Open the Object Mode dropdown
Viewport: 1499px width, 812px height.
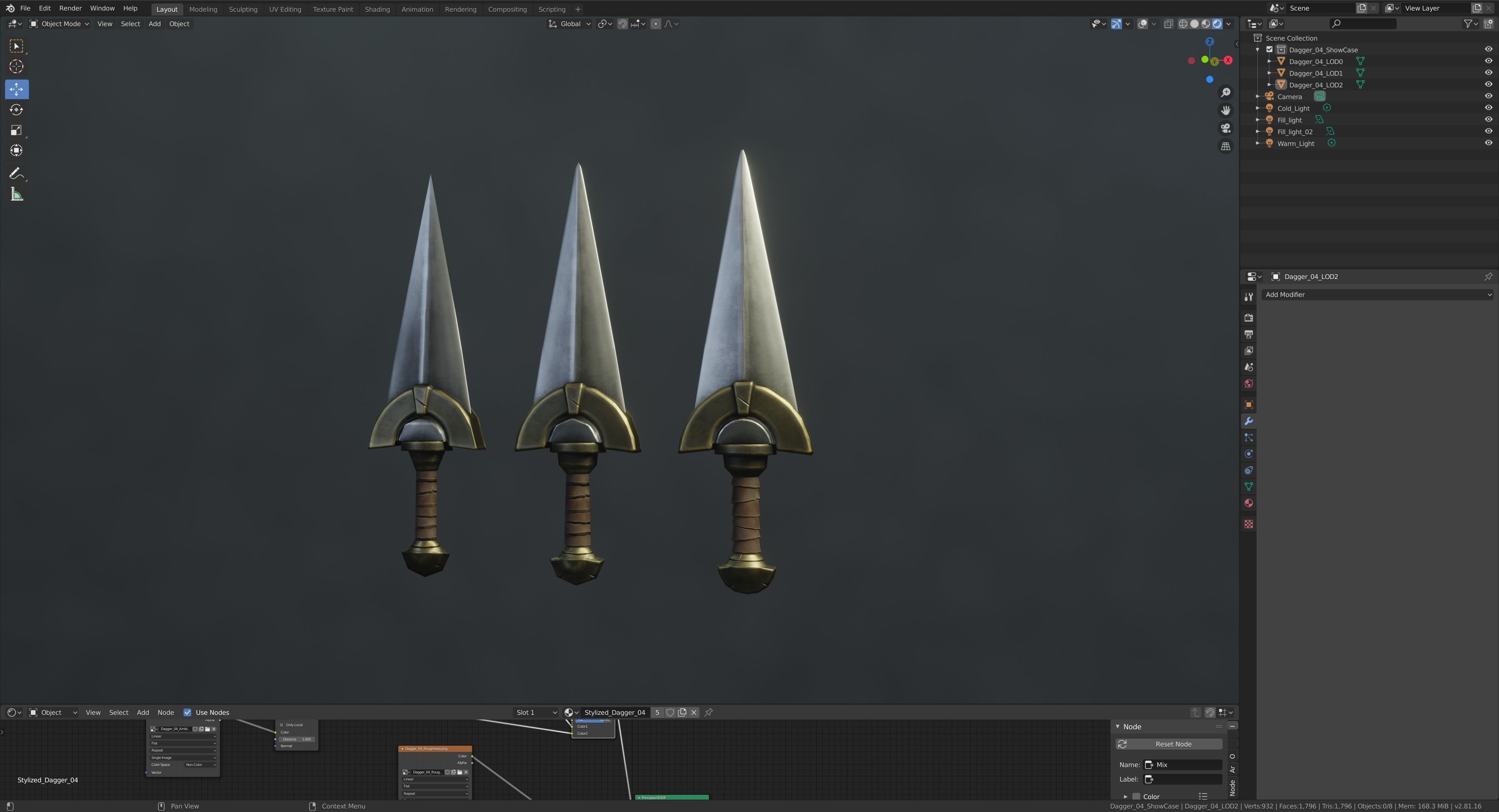[x=59, y=24]
